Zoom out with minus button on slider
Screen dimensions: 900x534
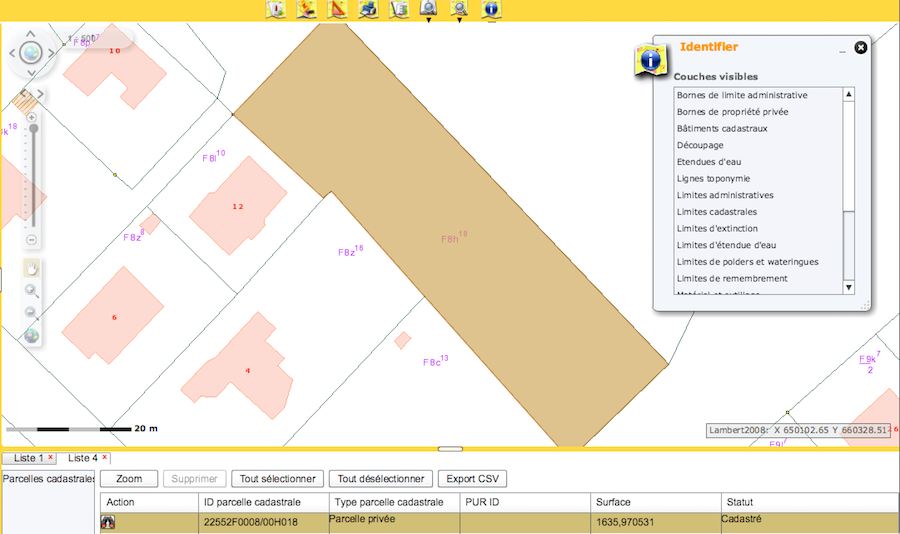click(32, 239)
